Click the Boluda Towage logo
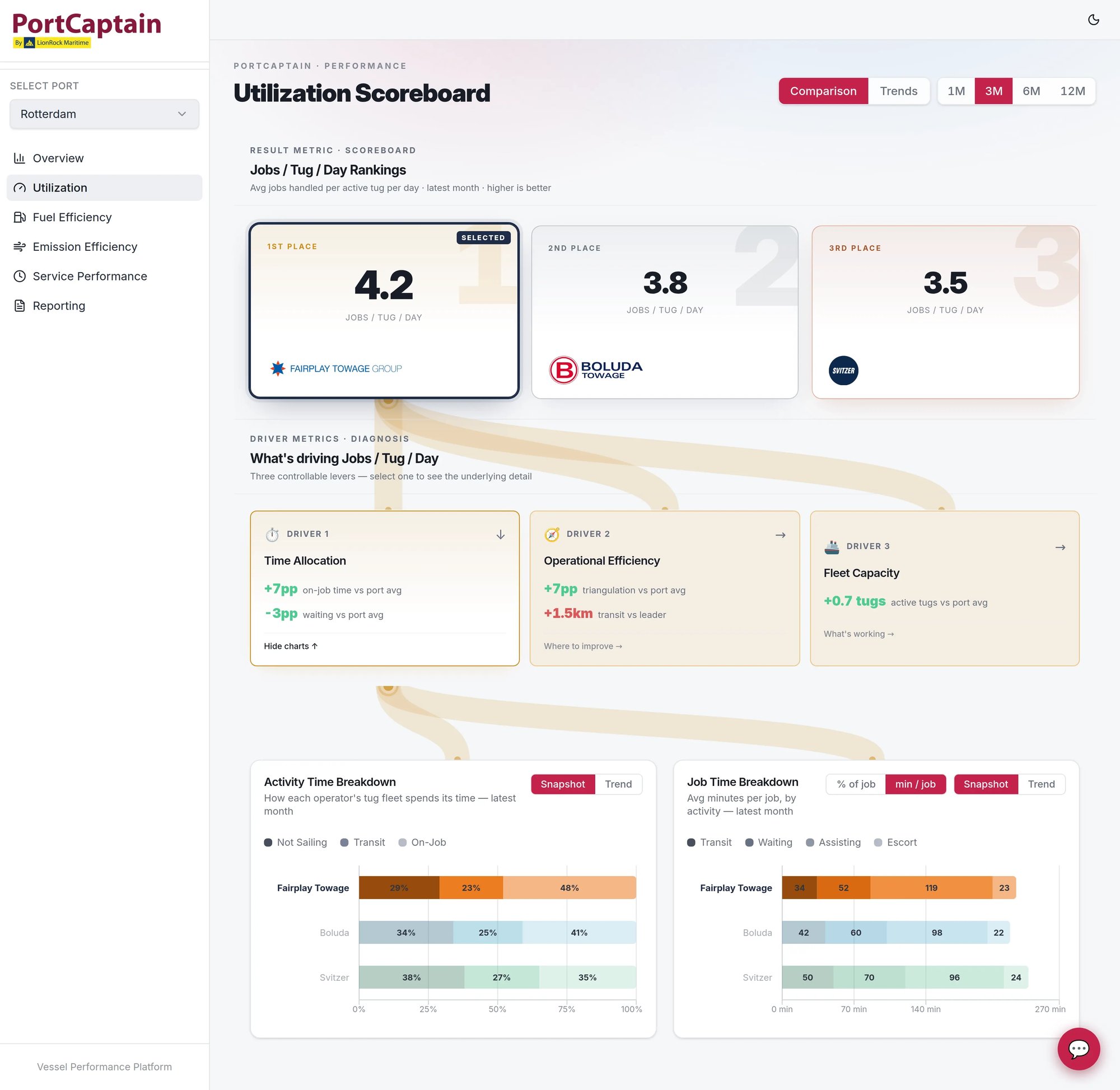The width and height of the screenshot is (1120, 1090). click(x=595, y=370)
